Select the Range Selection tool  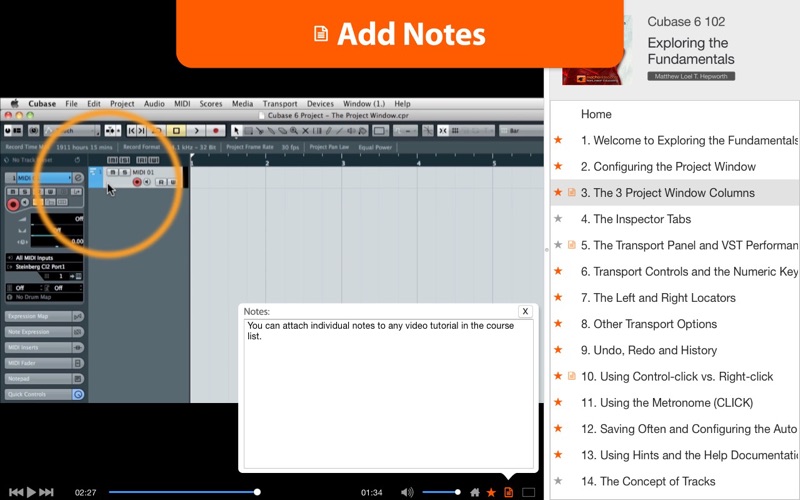[248, 131]
